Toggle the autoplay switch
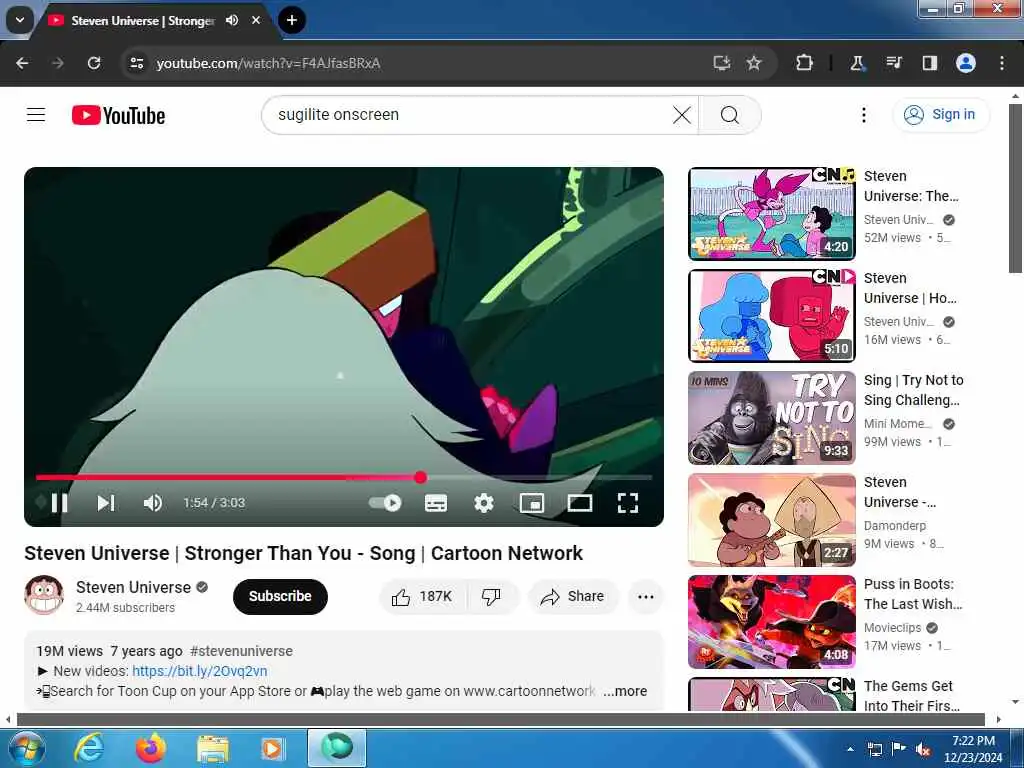The height and width of the screenshot is (768, 1024). coord(385,503)
